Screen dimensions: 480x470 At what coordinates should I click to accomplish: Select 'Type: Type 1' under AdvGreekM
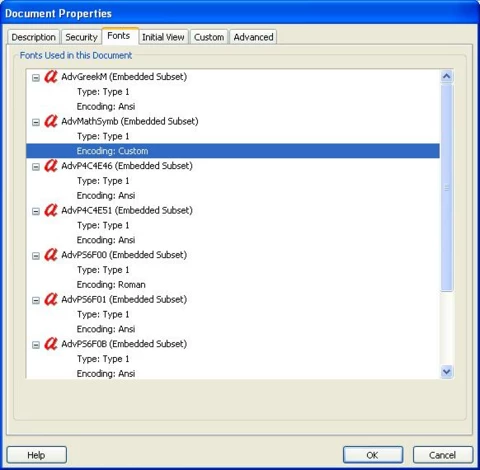[103, 92]
